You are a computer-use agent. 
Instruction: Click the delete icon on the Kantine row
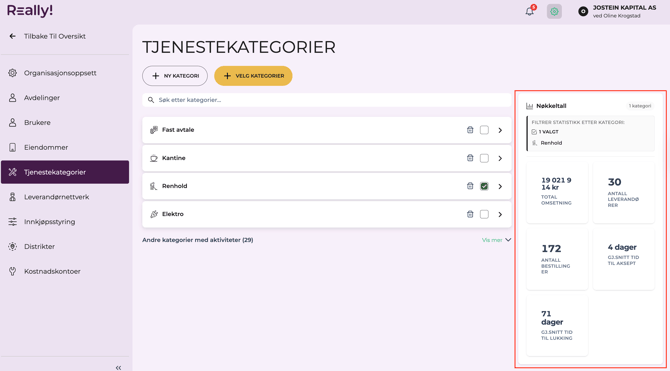click(470, 158)
